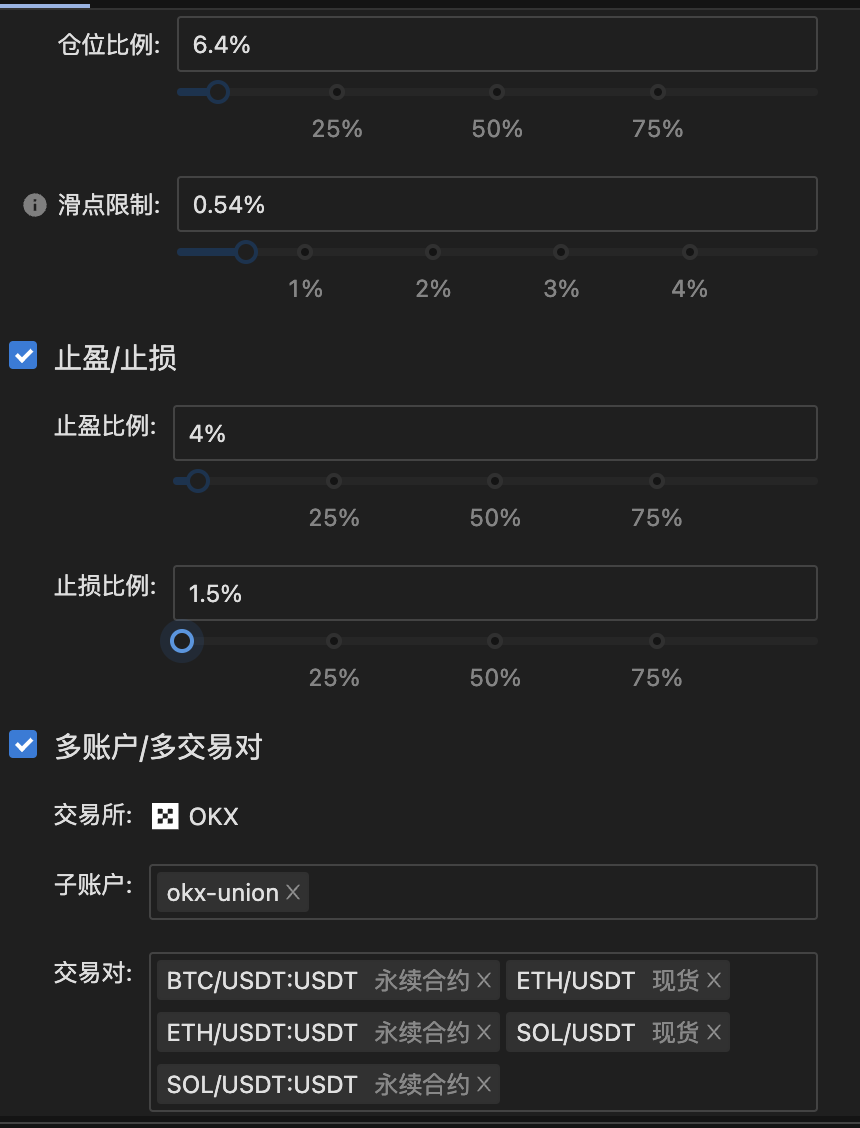Set 滑点限制 slider to 2% mark
Viewport: 860px width, 1128px height.
coord(433,252)
